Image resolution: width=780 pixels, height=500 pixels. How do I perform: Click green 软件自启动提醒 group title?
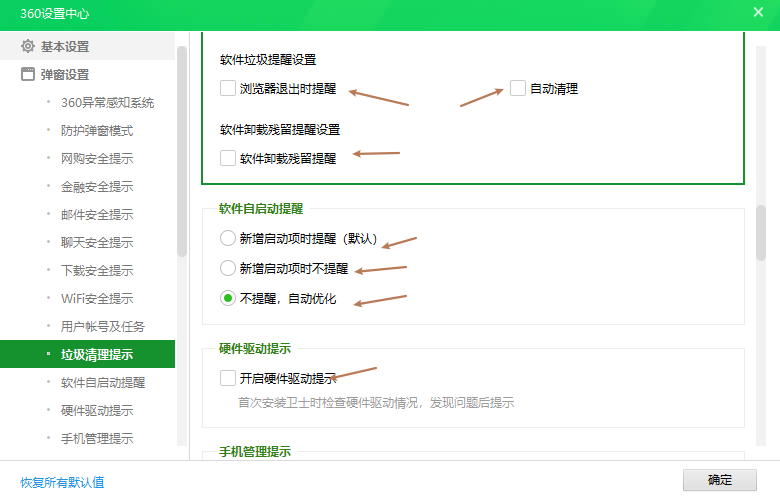click(261, 208)
